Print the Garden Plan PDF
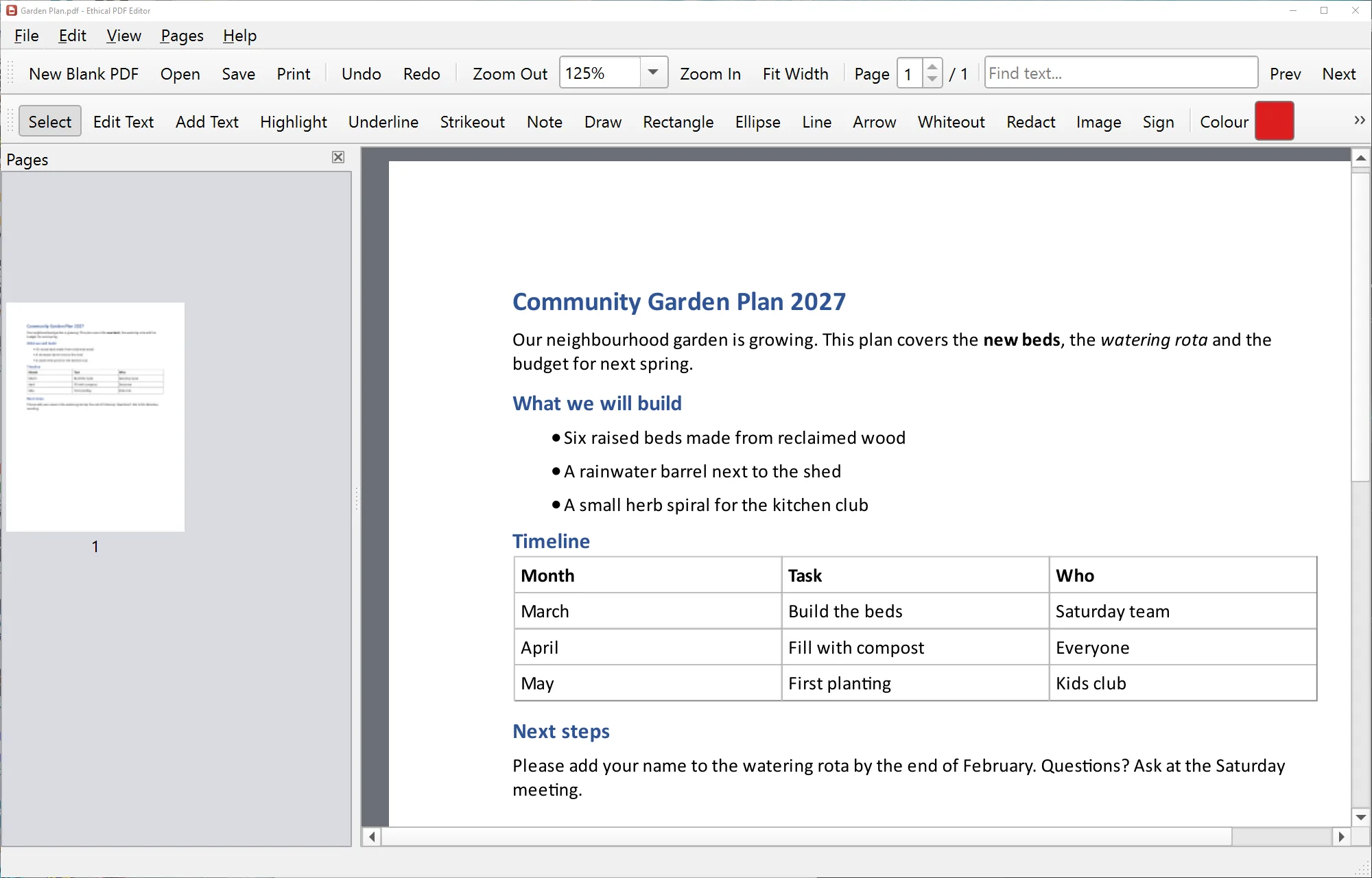 click(x=294, y=73)
